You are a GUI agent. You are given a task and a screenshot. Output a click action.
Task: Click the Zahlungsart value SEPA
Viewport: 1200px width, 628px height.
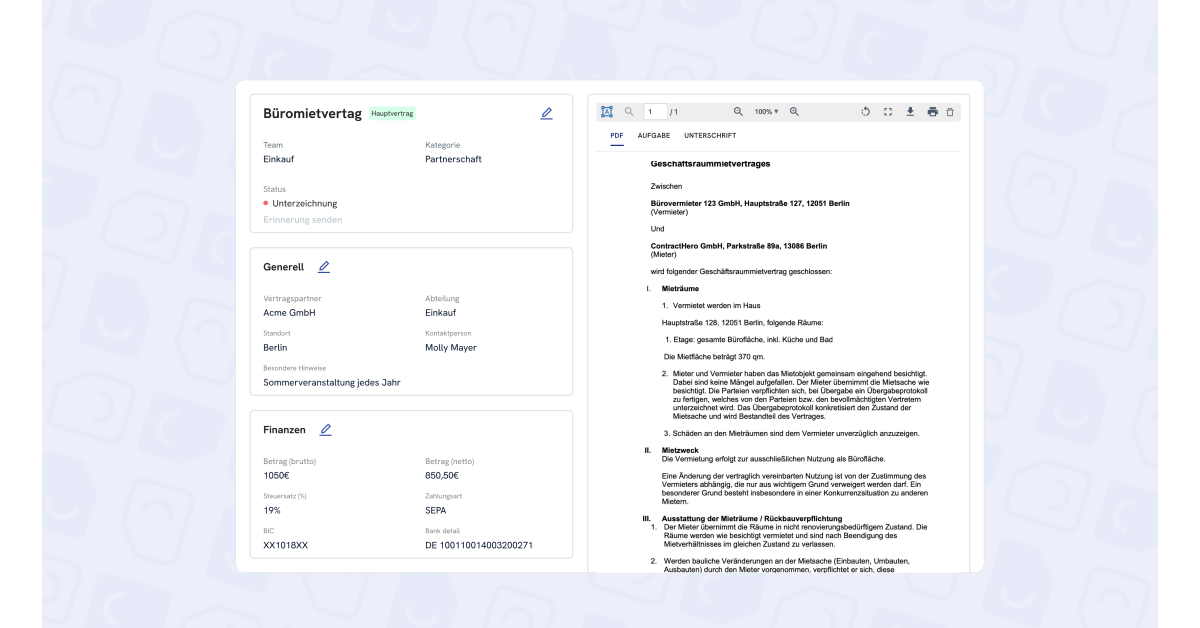[438, 510]
